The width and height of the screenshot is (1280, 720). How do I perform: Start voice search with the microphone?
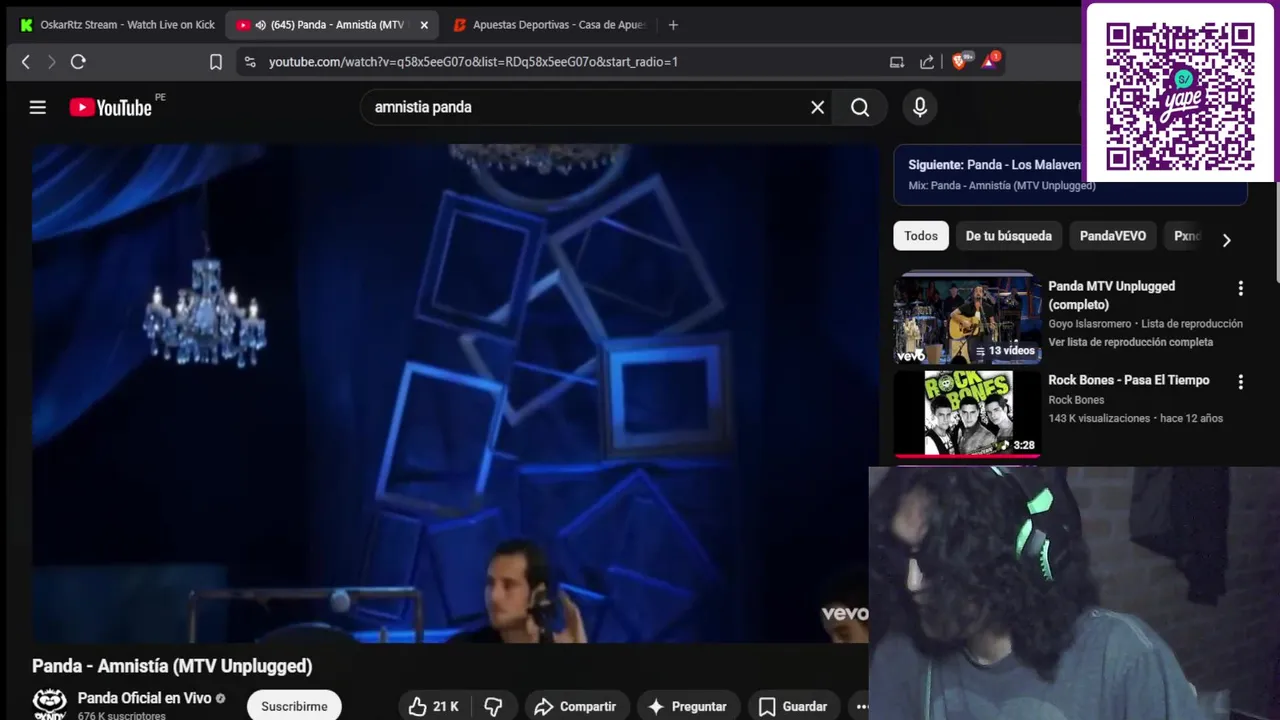click(920, 107)
